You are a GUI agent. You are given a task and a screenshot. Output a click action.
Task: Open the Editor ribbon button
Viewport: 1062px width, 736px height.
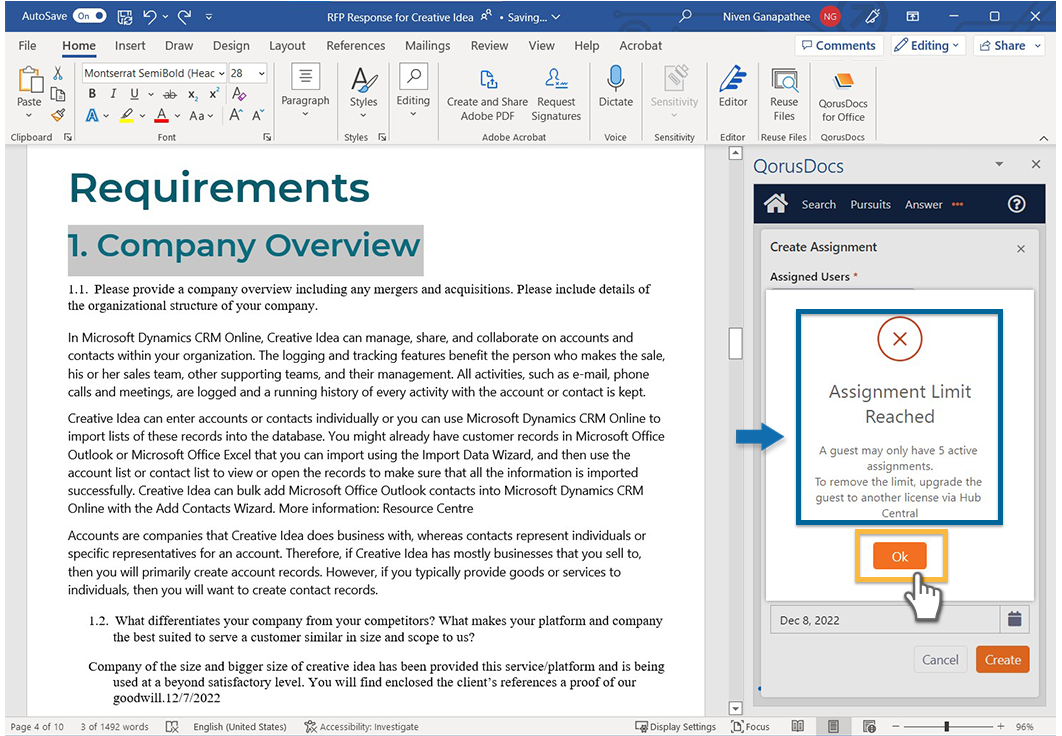pos(733,88)
